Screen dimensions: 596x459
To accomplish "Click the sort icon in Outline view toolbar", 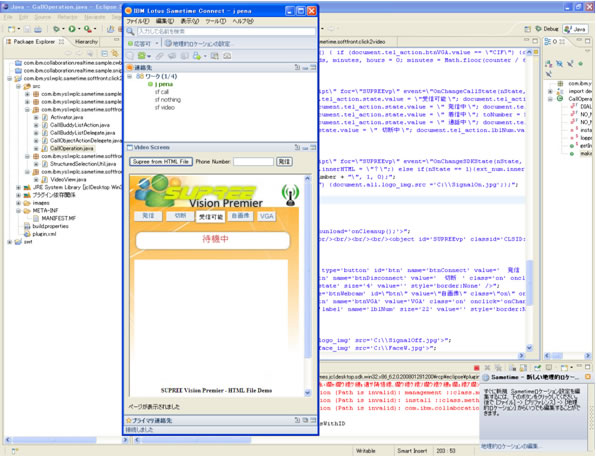I will pos(548,63).
